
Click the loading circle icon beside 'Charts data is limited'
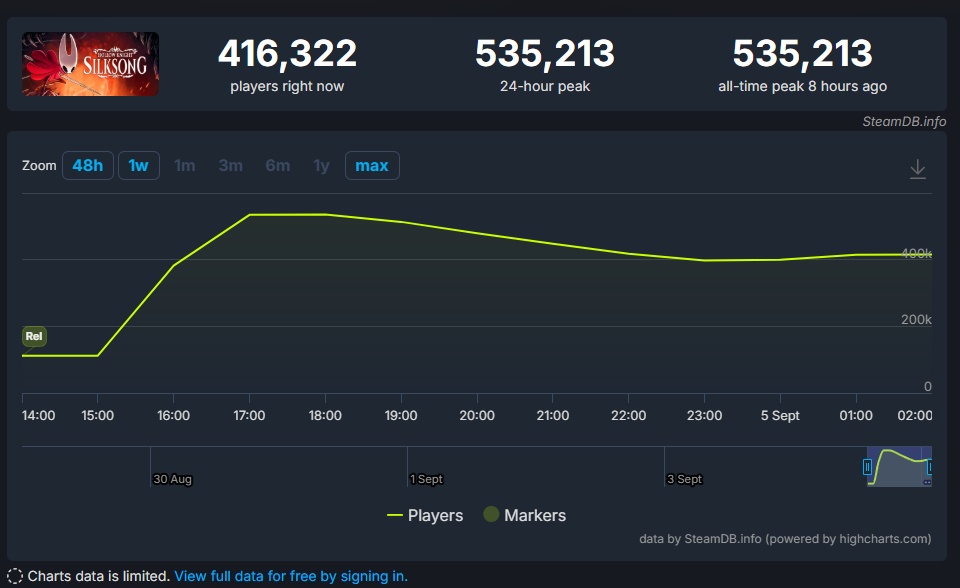click(14, 576)
